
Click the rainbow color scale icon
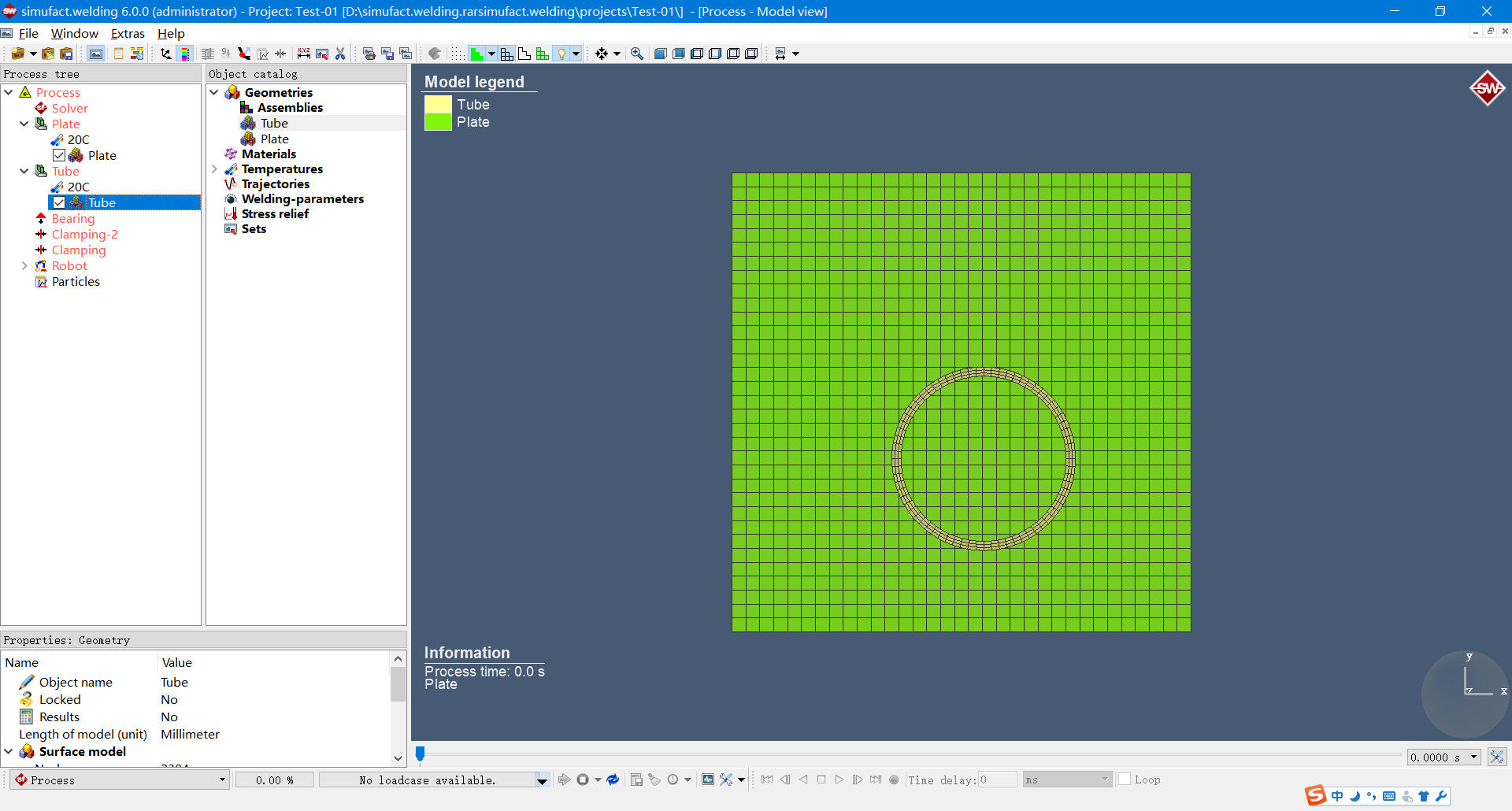185,54
